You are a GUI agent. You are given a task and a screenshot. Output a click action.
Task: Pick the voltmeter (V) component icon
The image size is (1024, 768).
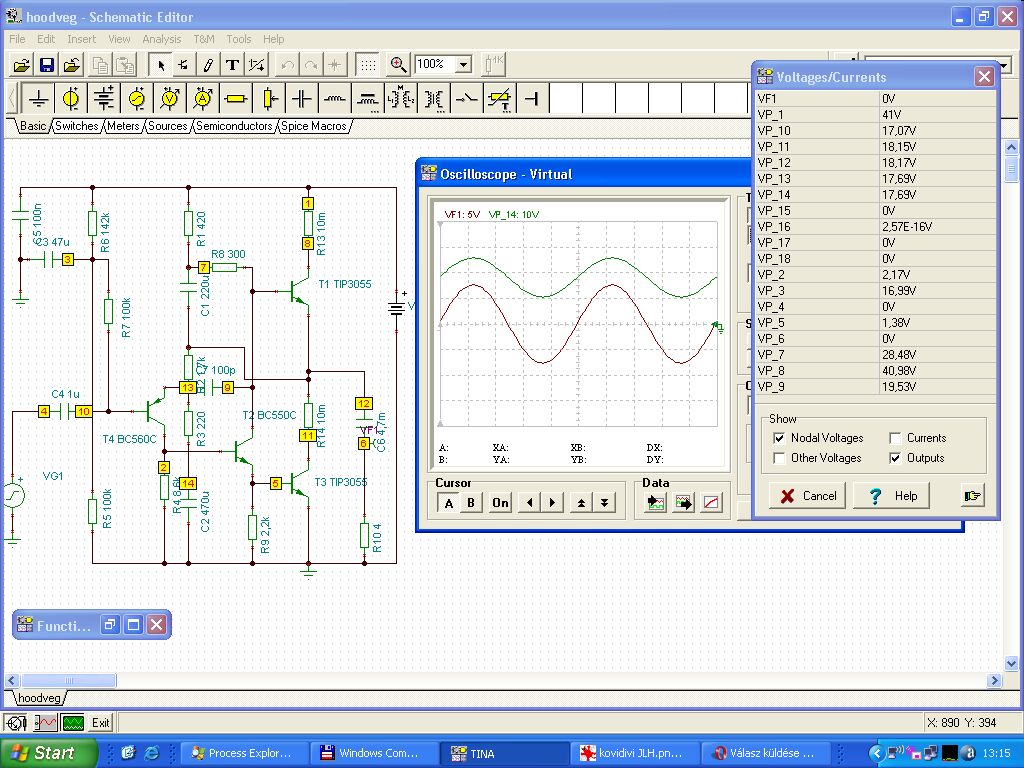click(170, 99)
